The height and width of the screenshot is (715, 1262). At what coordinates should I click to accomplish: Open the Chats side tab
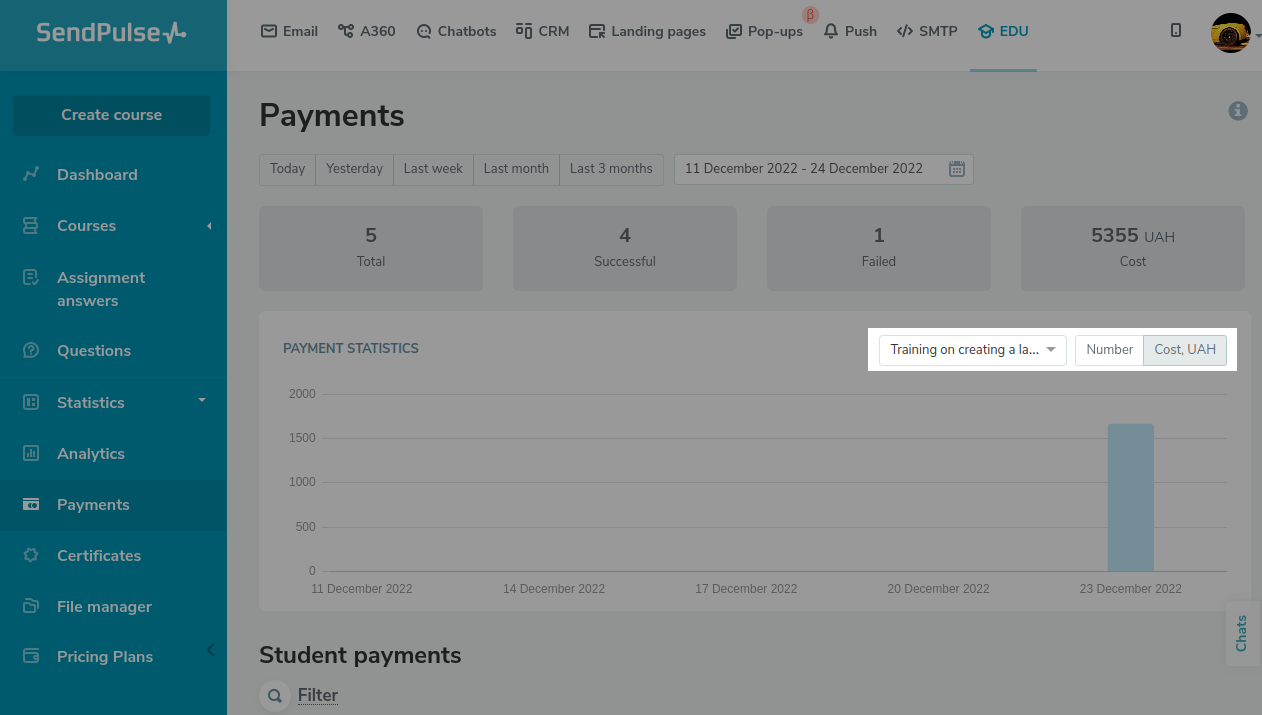[1242, 633]
